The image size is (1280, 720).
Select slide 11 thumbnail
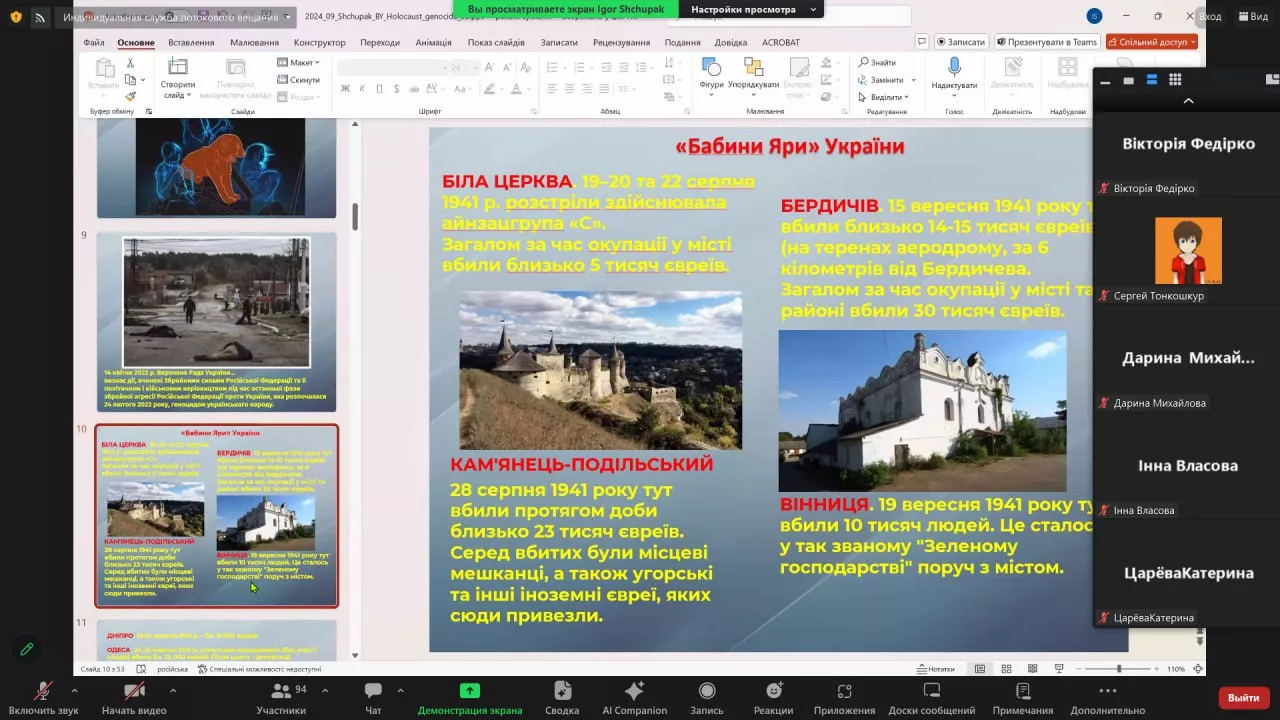[x=216, y=641]
